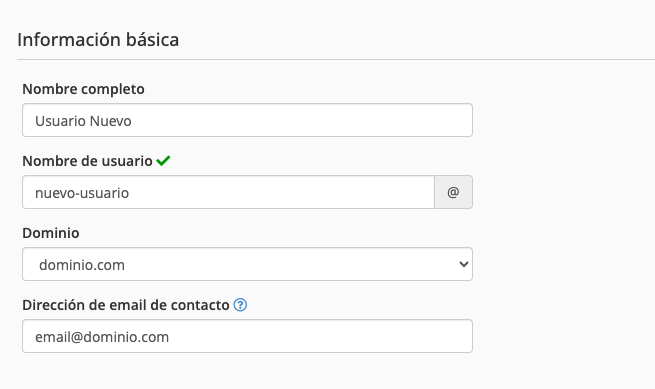655x389 pixels.
Task: Select the 'dominio.com' value in domain selector
Action: [x=82, y=265]
